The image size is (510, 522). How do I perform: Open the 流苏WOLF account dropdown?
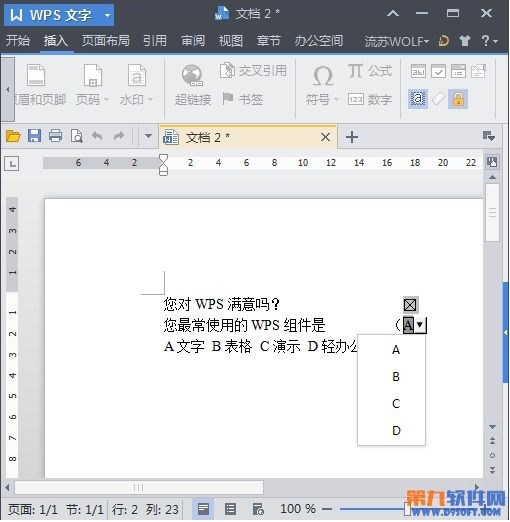(x=397, y=41)
